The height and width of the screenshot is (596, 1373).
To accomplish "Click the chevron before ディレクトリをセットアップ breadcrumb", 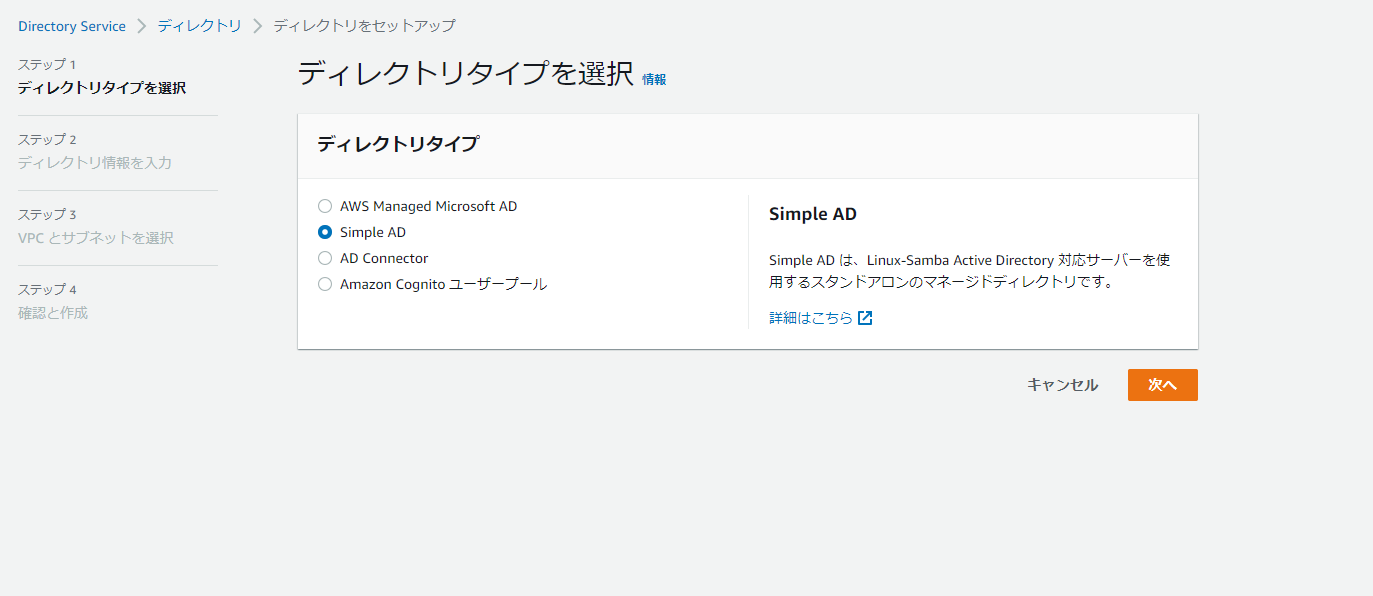I will click(257, 26).
